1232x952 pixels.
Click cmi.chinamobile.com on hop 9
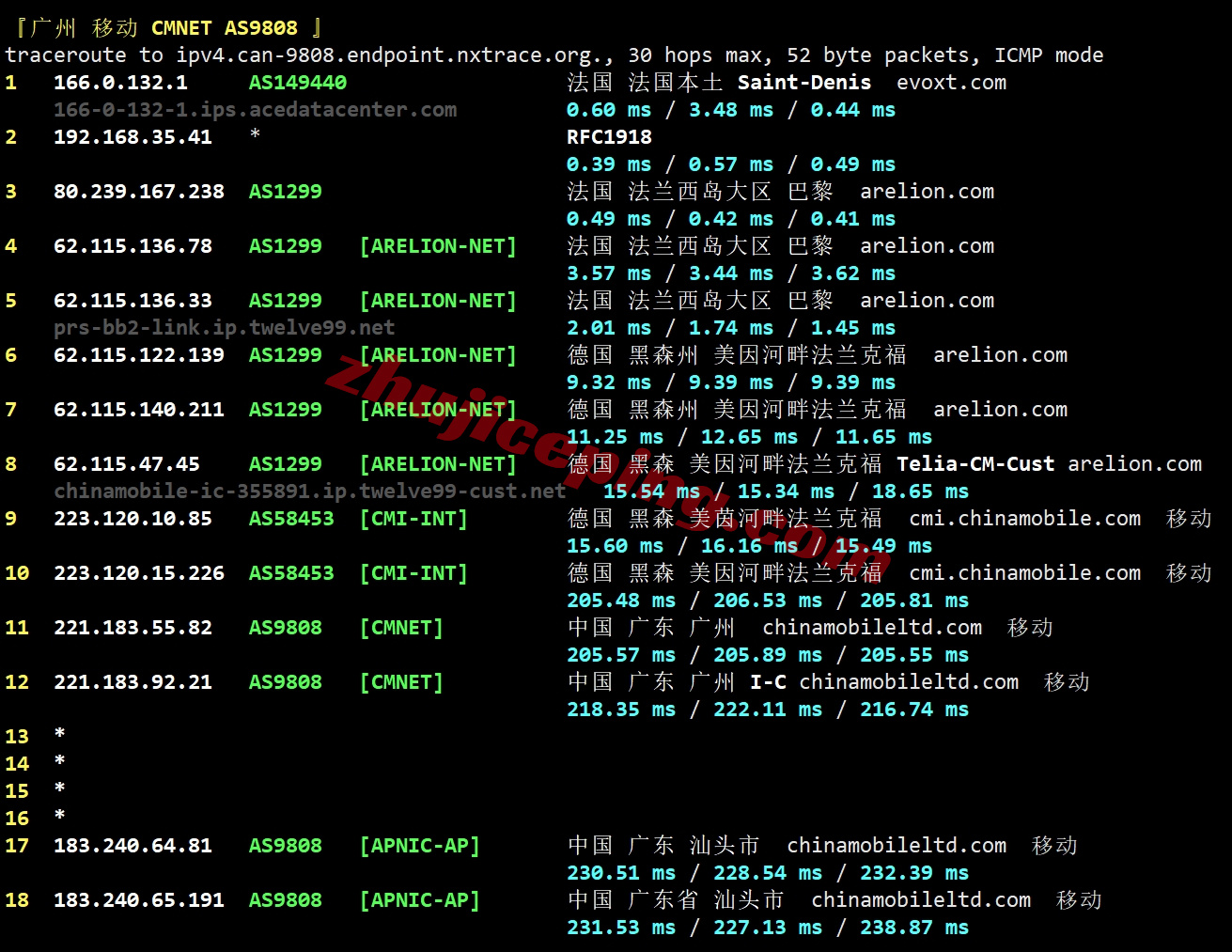[x=1024, y=519]
